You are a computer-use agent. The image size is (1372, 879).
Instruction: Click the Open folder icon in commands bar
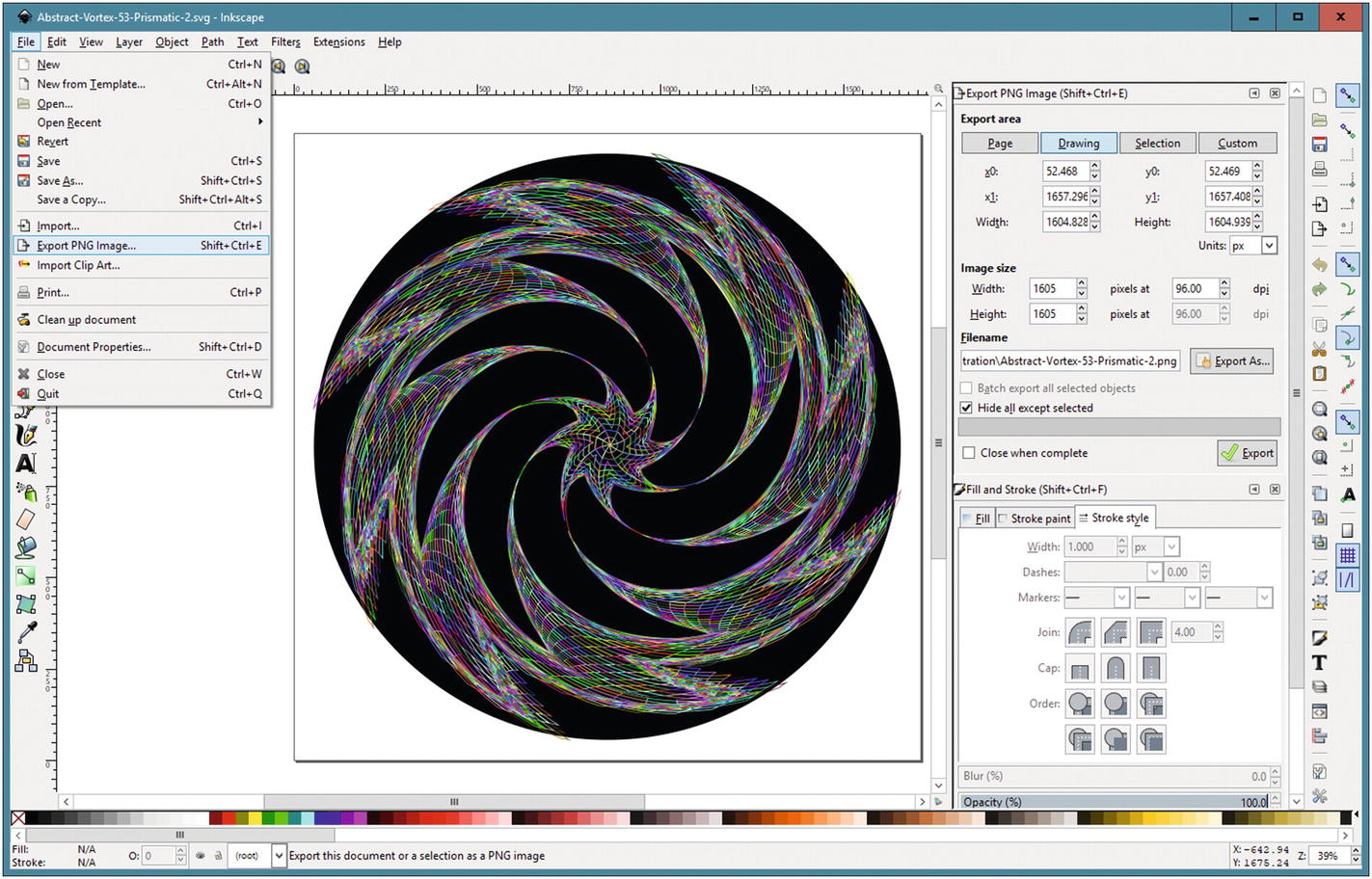(x=1320, y=120)
